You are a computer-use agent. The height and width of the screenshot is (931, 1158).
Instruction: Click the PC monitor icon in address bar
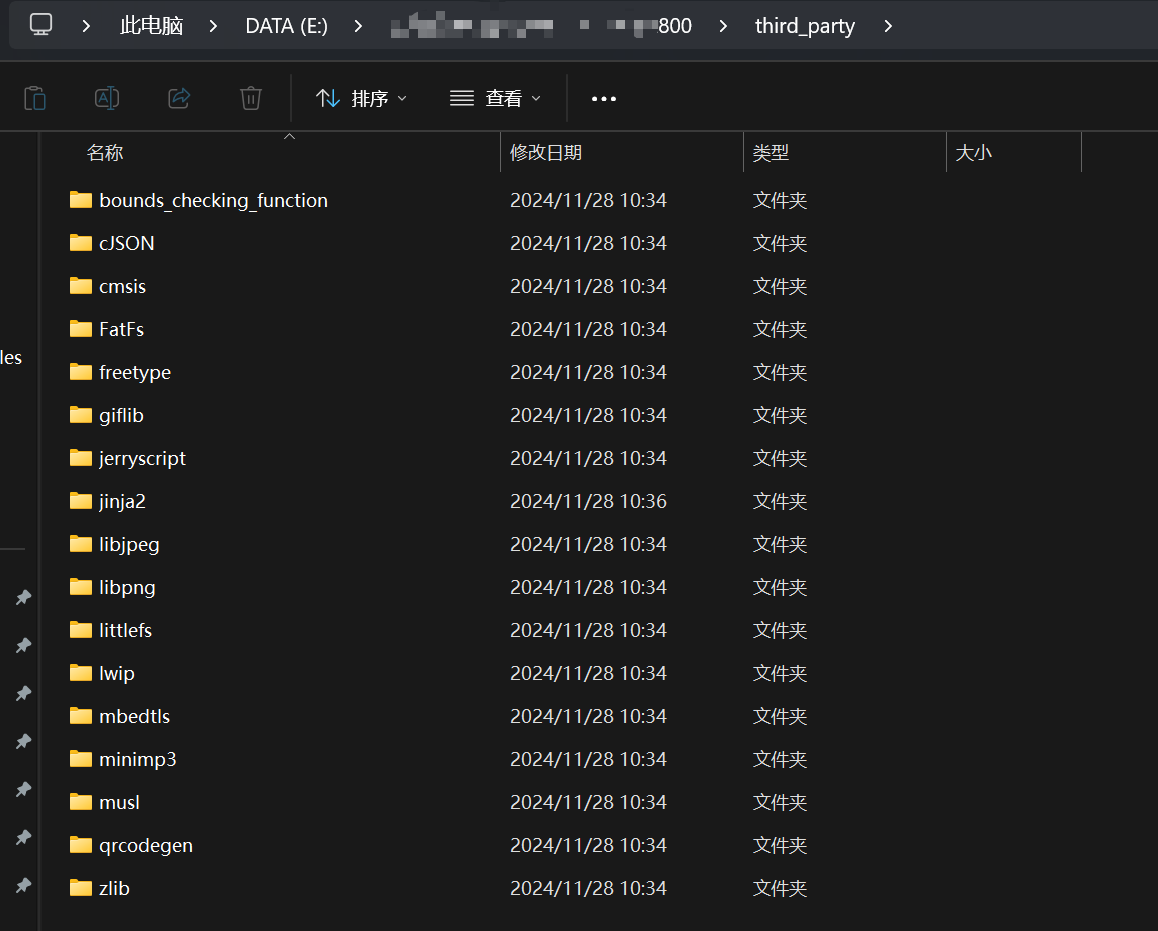41,25
